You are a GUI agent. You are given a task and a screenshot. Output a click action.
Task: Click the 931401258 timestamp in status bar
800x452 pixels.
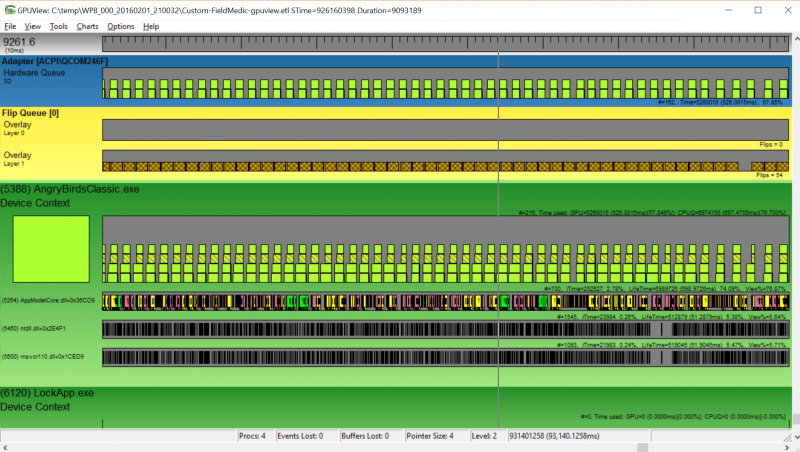point(554,436)
